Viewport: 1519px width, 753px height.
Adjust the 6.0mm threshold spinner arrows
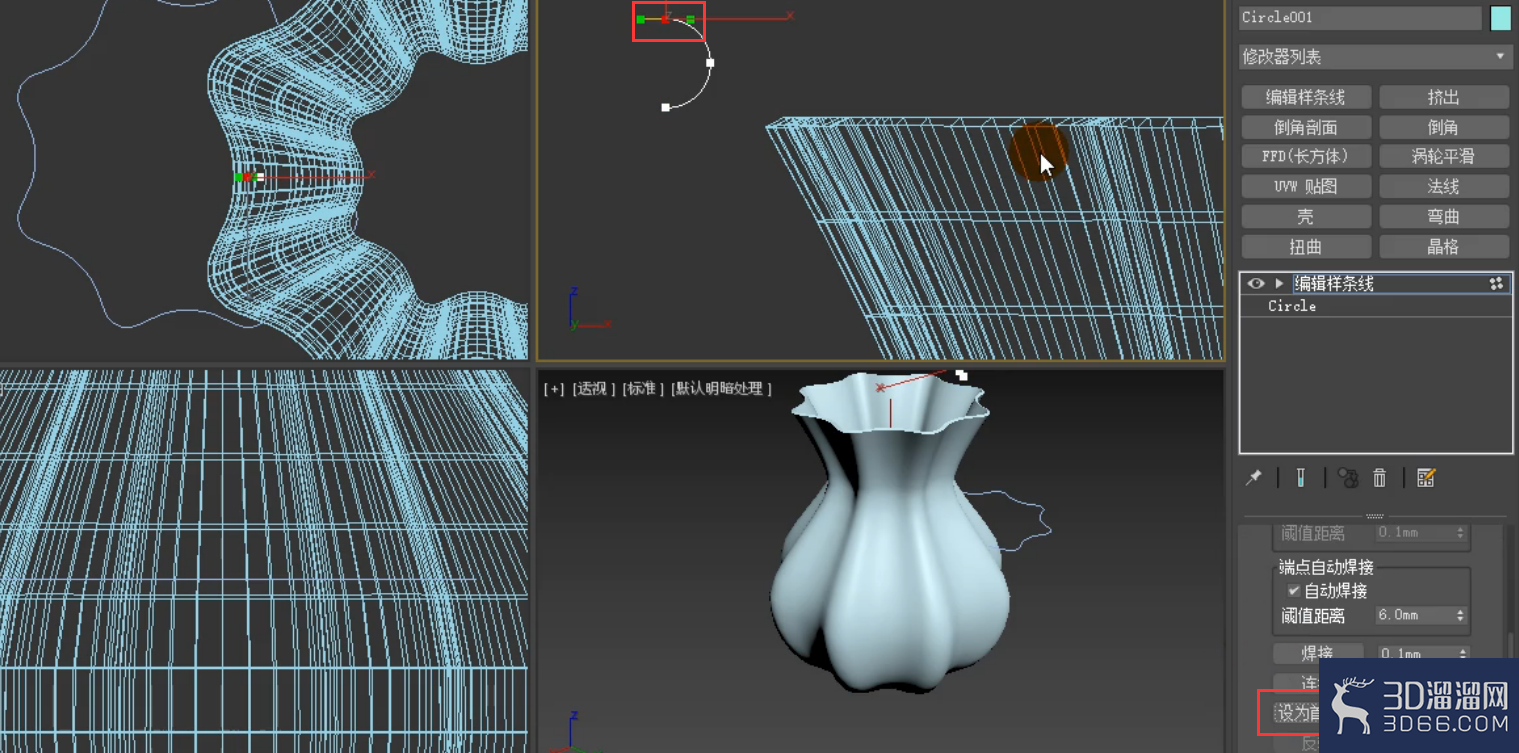(1461, 616)
